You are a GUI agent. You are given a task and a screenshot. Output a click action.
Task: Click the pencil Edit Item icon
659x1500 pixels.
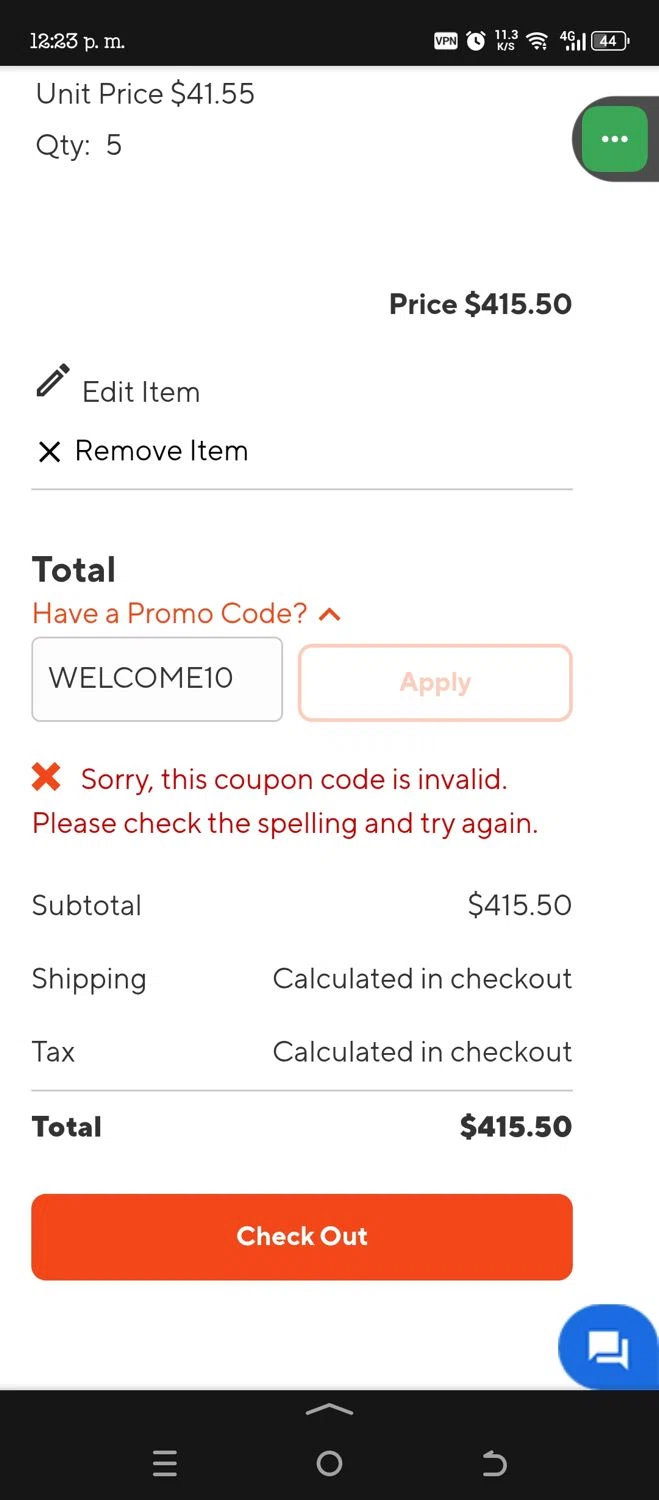point(53,381)
